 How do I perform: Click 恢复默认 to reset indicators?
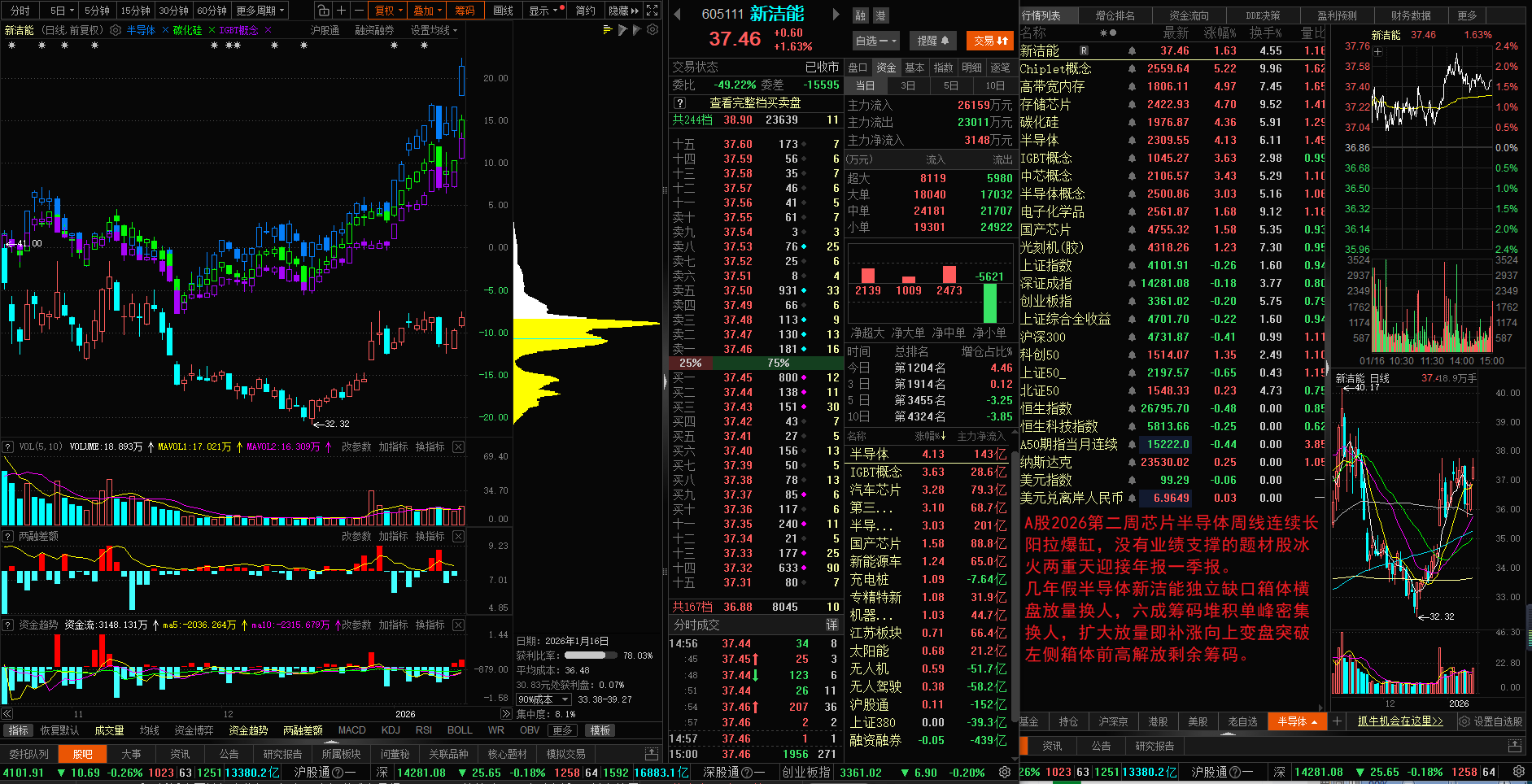(59, 730)
